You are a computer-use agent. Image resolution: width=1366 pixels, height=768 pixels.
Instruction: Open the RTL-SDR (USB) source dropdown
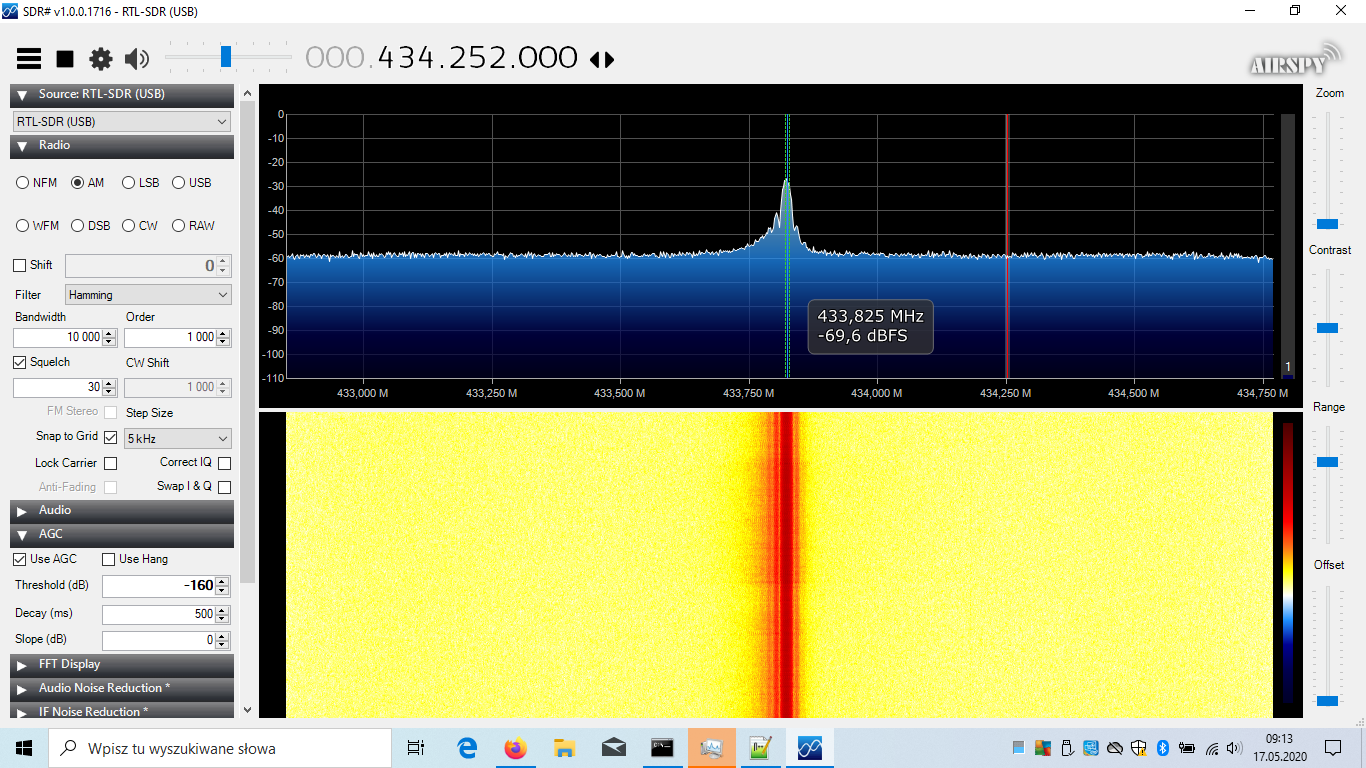click(x=122, y=122)
